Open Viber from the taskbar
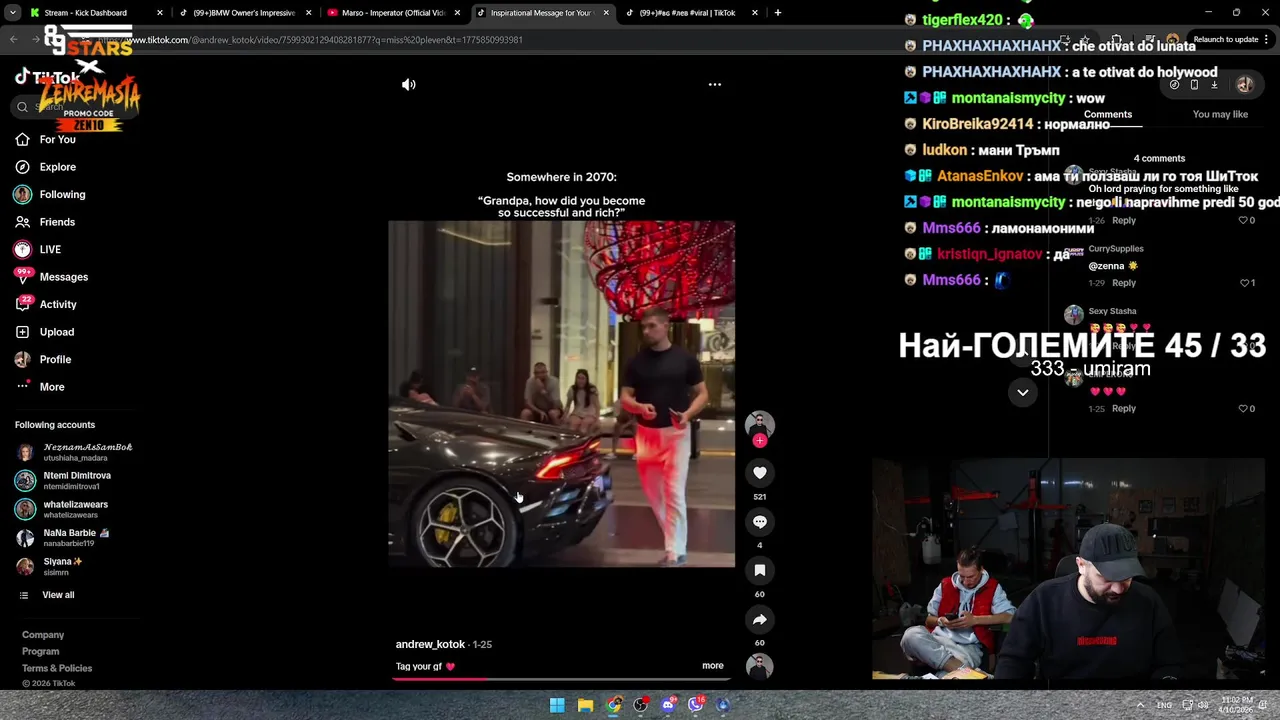The height and width of the screenshot is (720, 1280). coord(696,705)
